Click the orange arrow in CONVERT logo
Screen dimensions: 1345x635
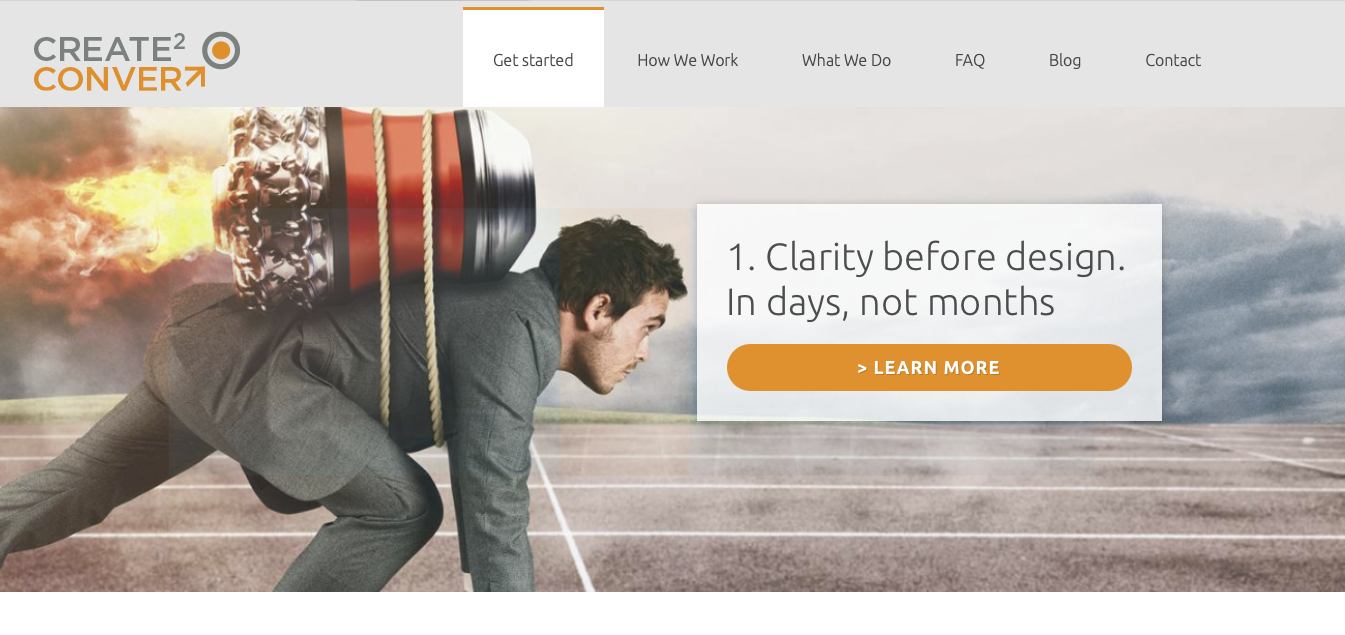[194, 78]
